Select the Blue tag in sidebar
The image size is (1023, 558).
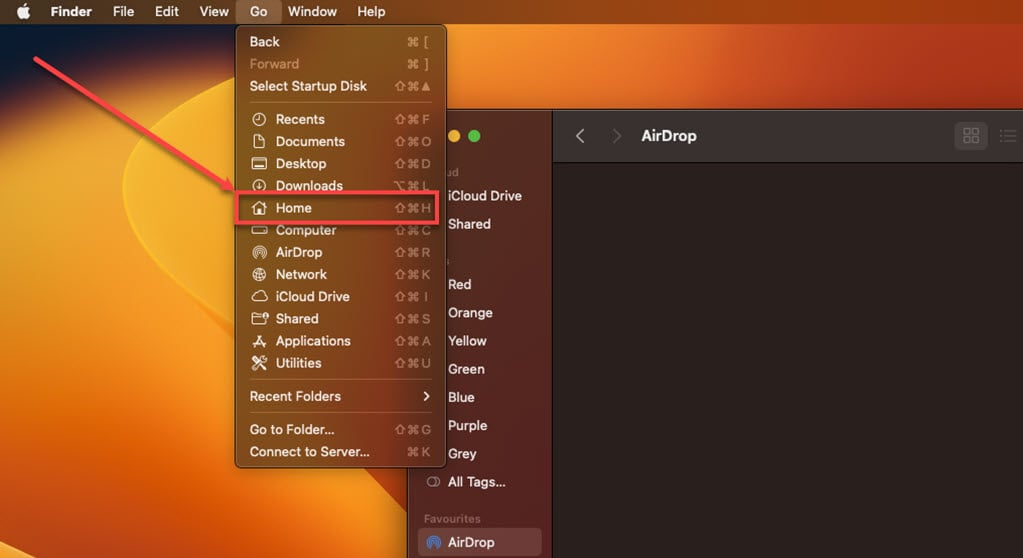point(461,397)
